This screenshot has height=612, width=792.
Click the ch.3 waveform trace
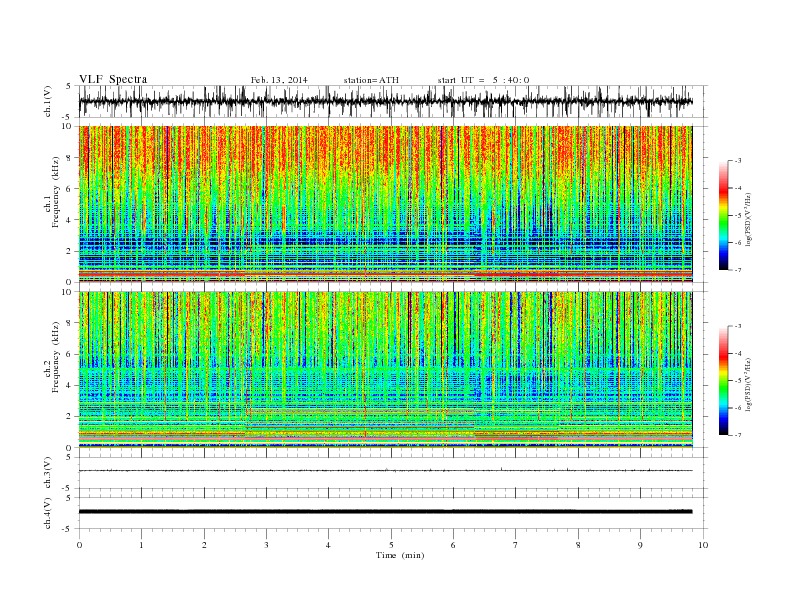click(385, 471)
